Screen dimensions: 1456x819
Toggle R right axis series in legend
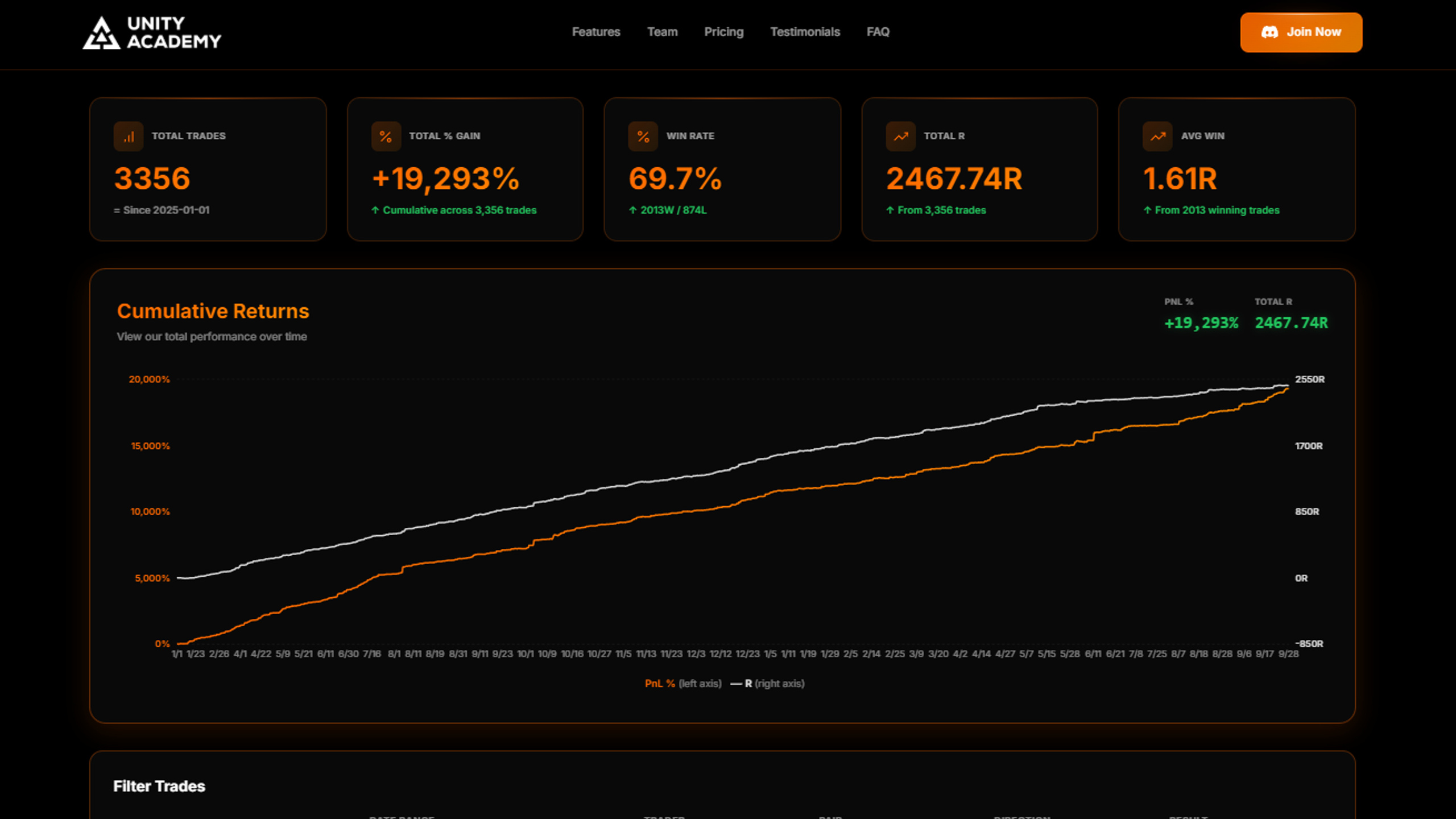767,684
